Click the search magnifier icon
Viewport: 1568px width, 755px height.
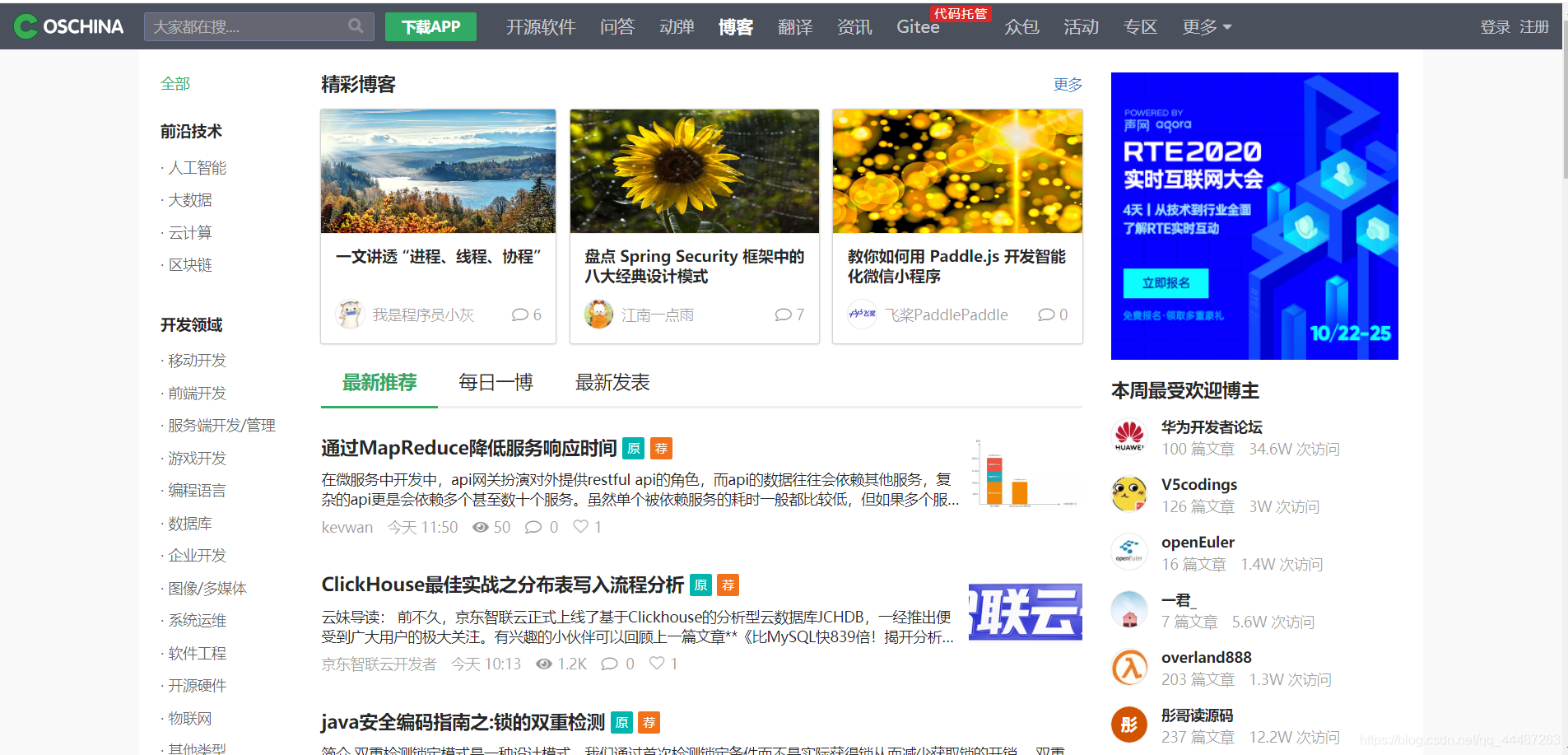point(356,26)
